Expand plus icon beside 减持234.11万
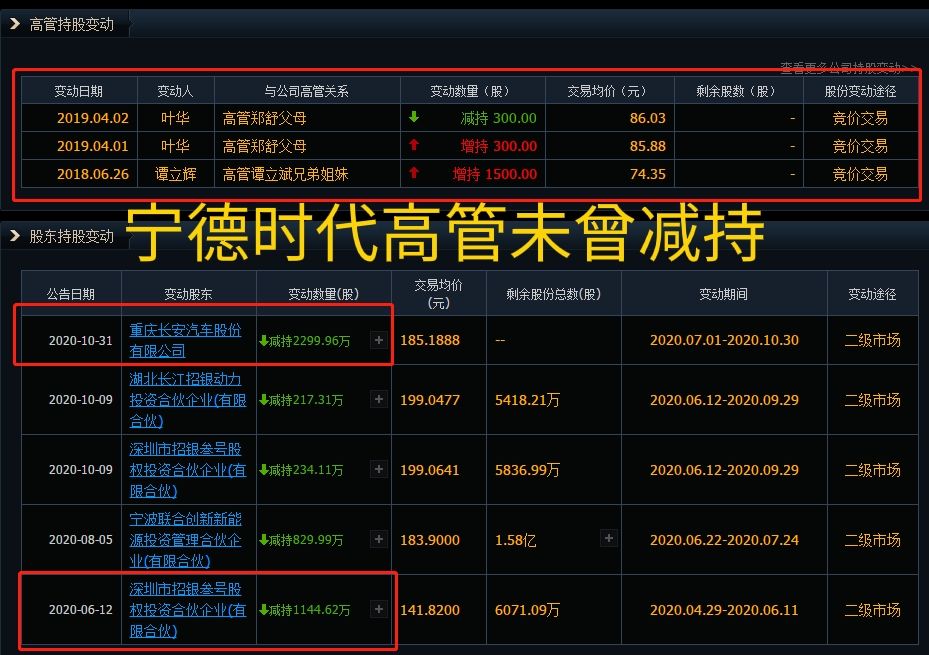Viewport: 929px width, 655px height. point(378,469)
